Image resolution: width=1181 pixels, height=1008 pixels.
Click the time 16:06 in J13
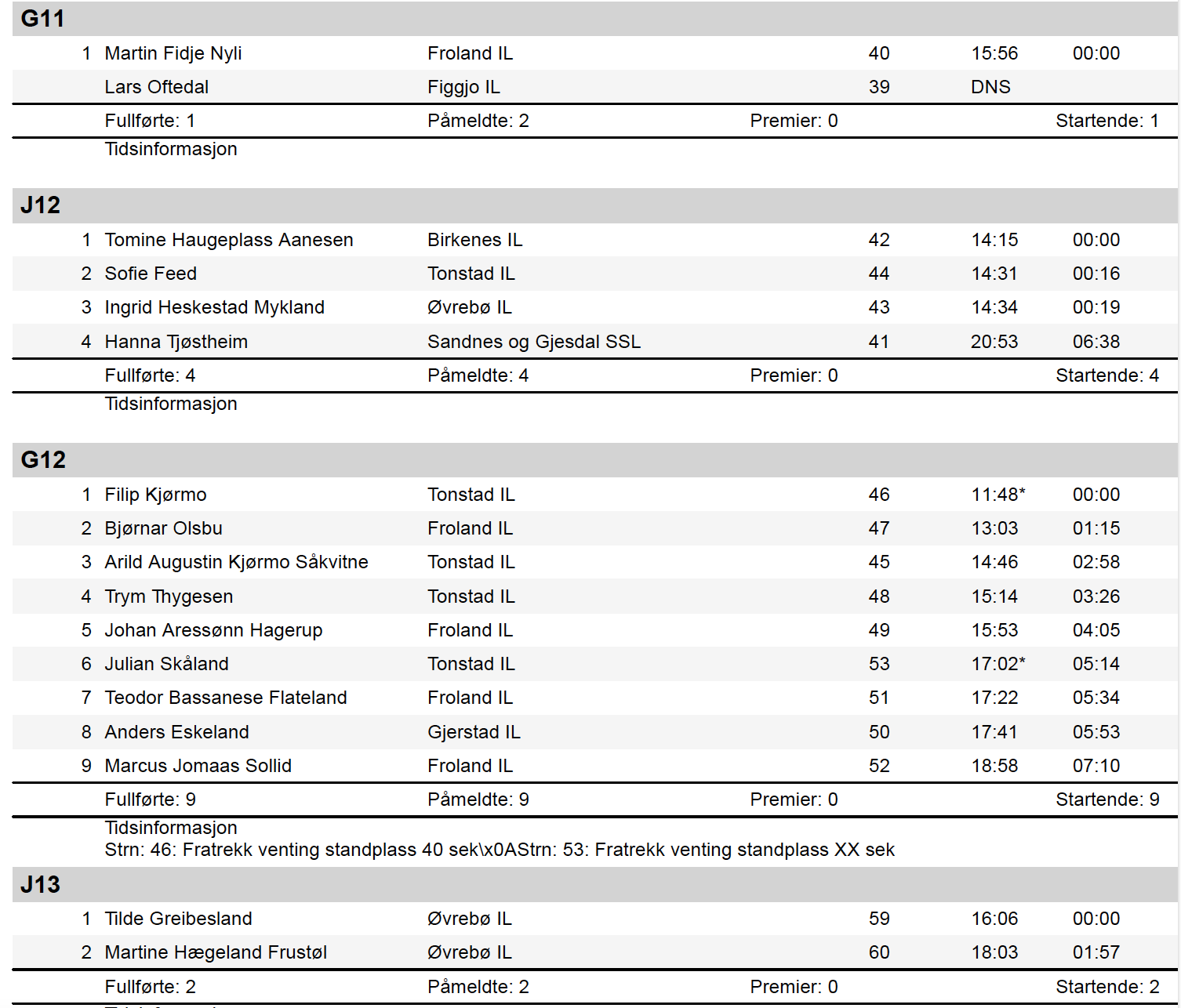point(994,919)
